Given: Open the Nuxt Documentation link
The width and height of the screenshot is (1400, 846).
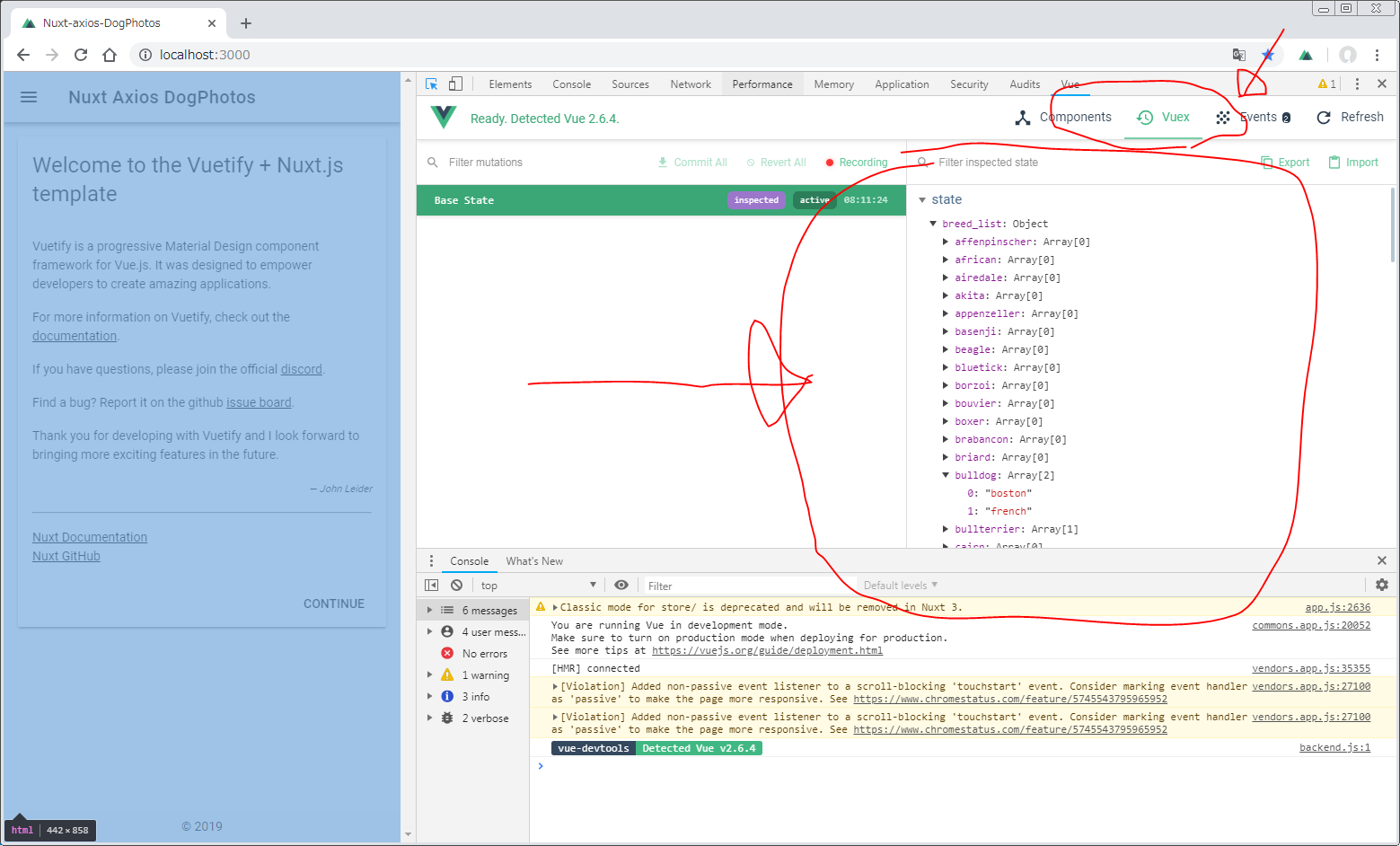Looking at the screenshot, I should tap(90, 537).
